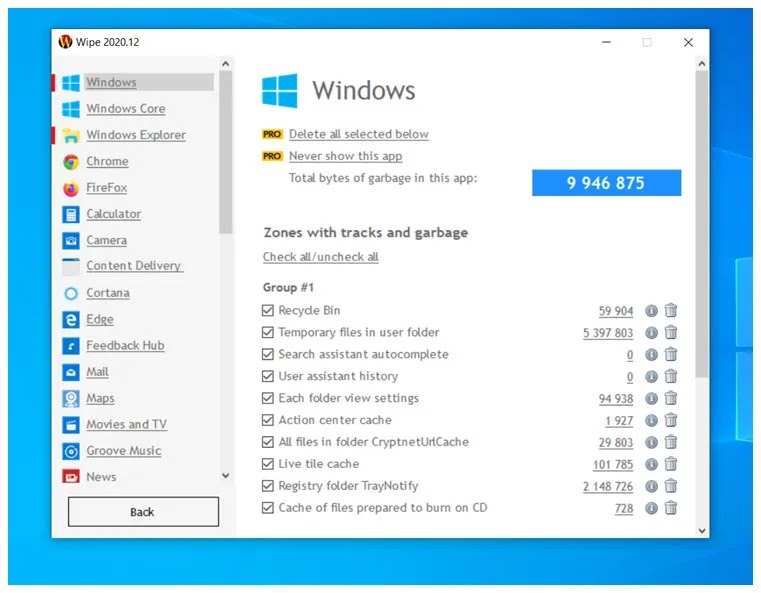
Task: Delete Recycle Bin using its trash icon
Action: 671,310
